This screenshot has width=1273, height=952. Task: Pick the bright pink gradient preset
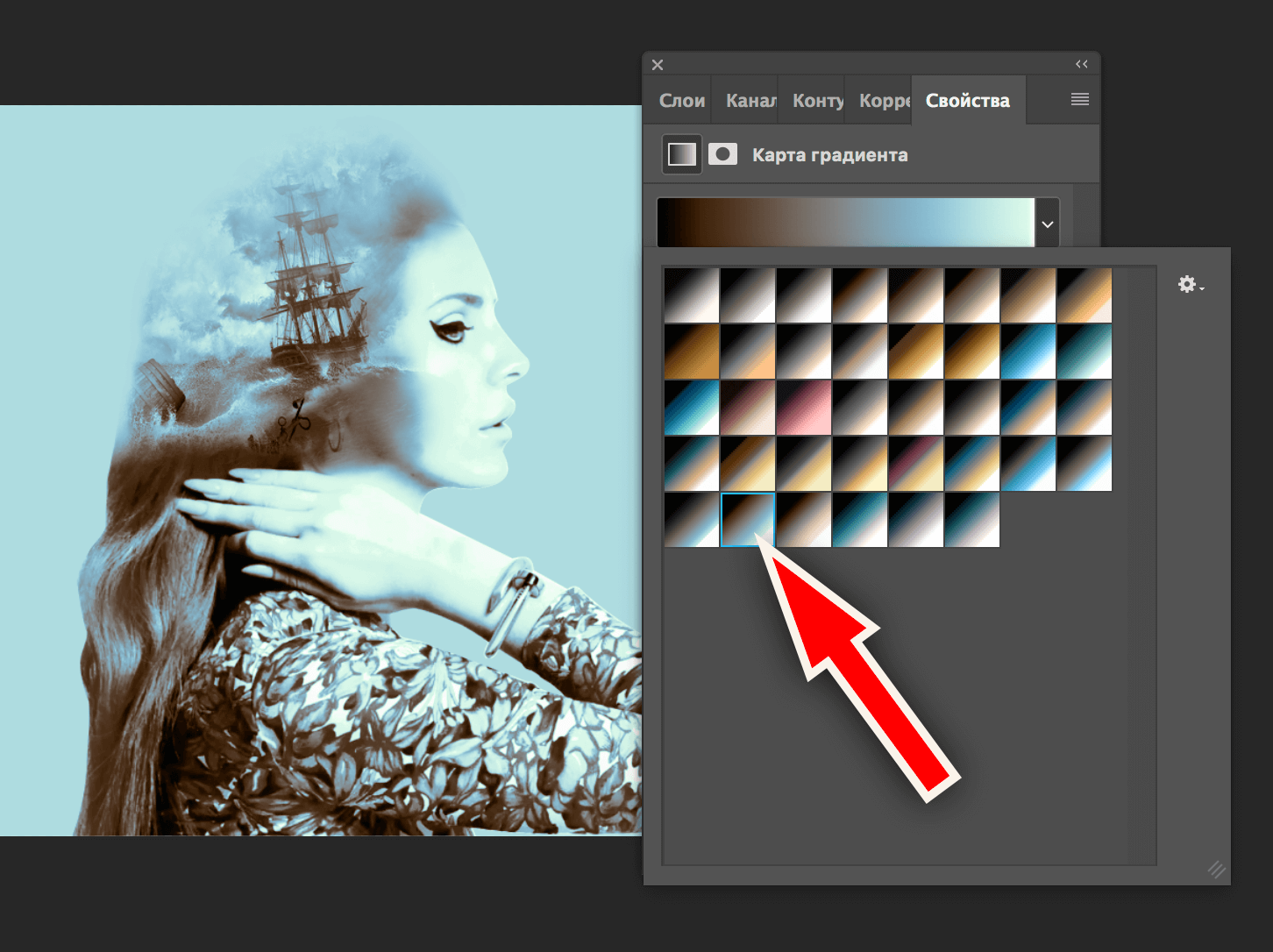click(x=804, y=408)
